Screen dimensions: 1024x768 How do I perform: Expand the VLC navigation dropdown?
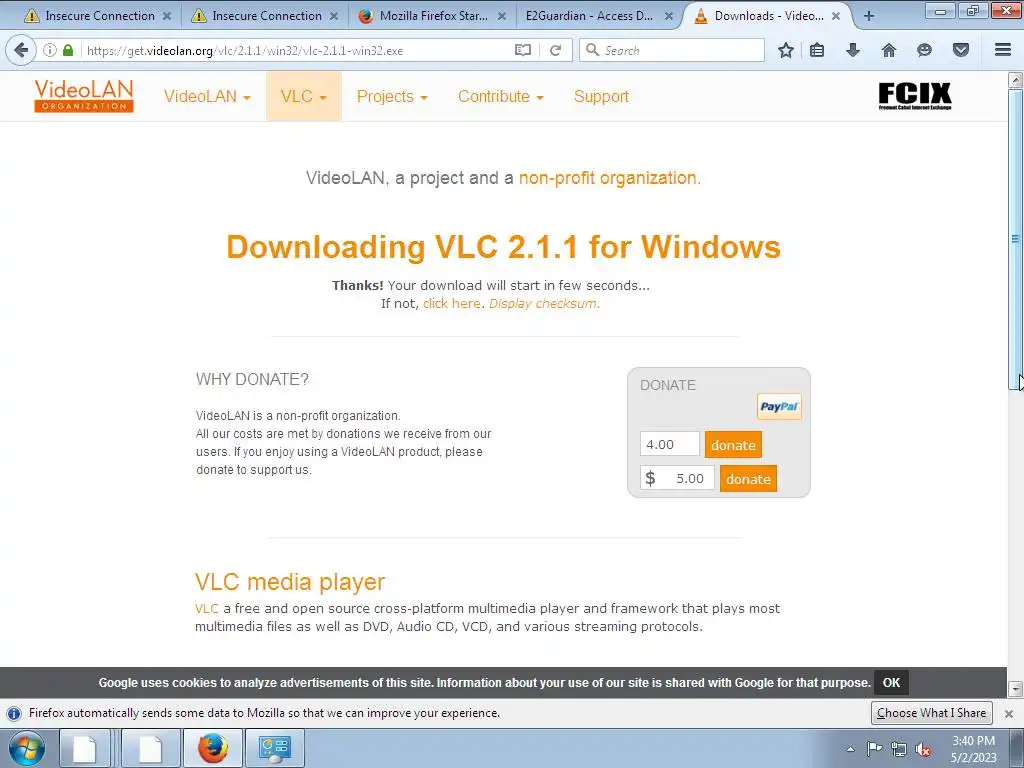304,96
